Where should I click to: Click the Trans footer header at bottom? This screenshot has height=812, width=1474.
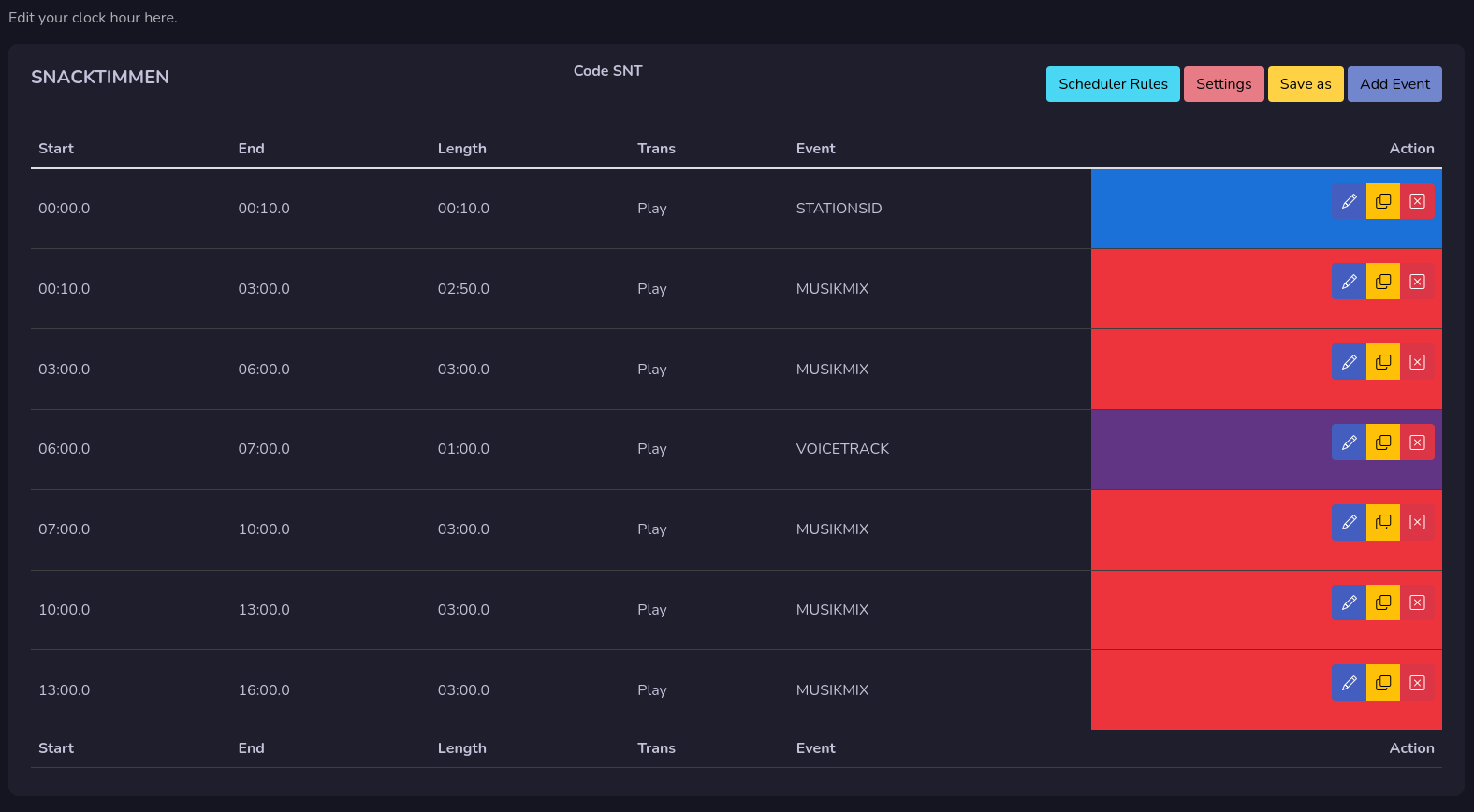point(656,748)
